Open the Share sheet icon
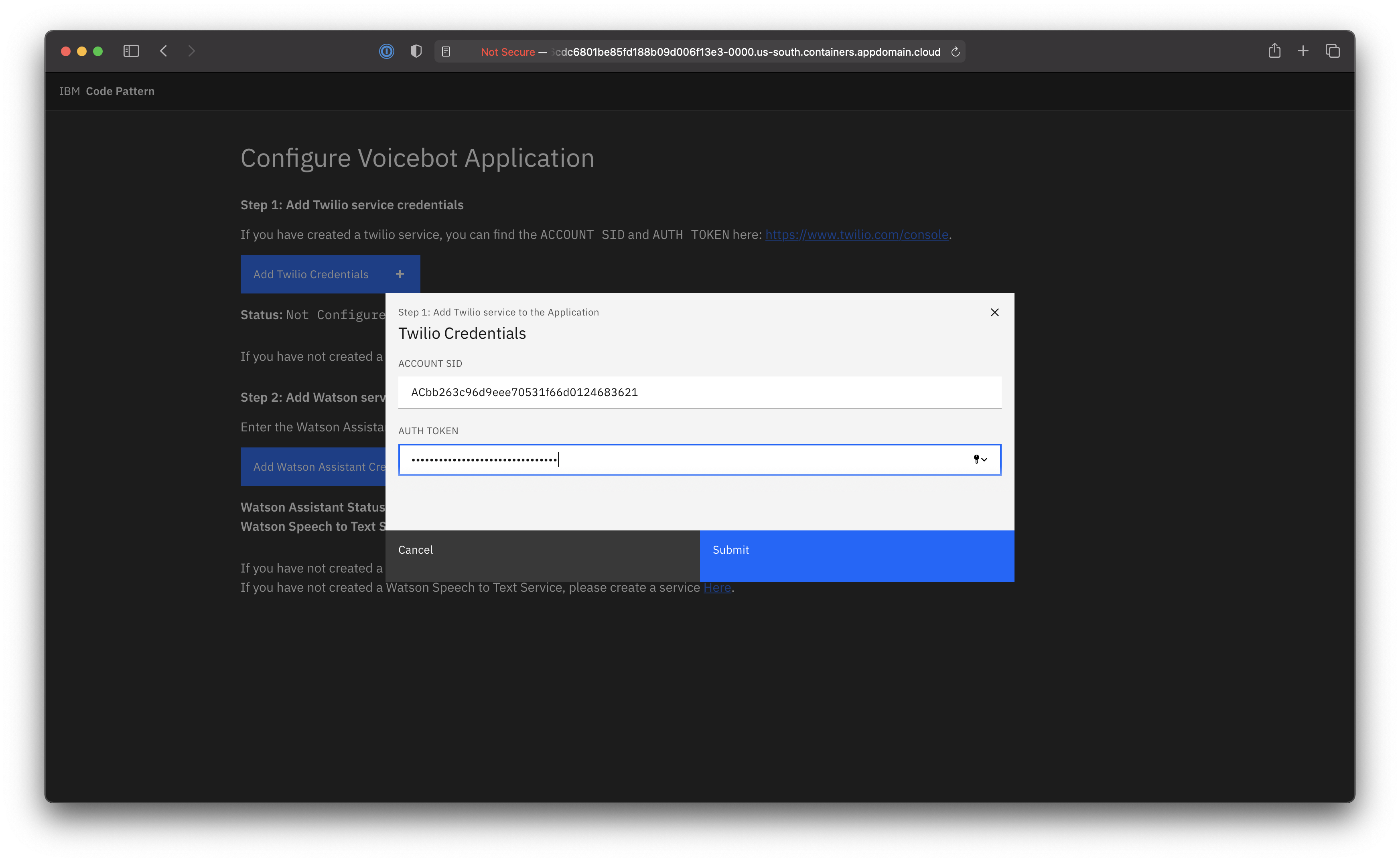The image size is (1400, 862). coord(1274,51)
